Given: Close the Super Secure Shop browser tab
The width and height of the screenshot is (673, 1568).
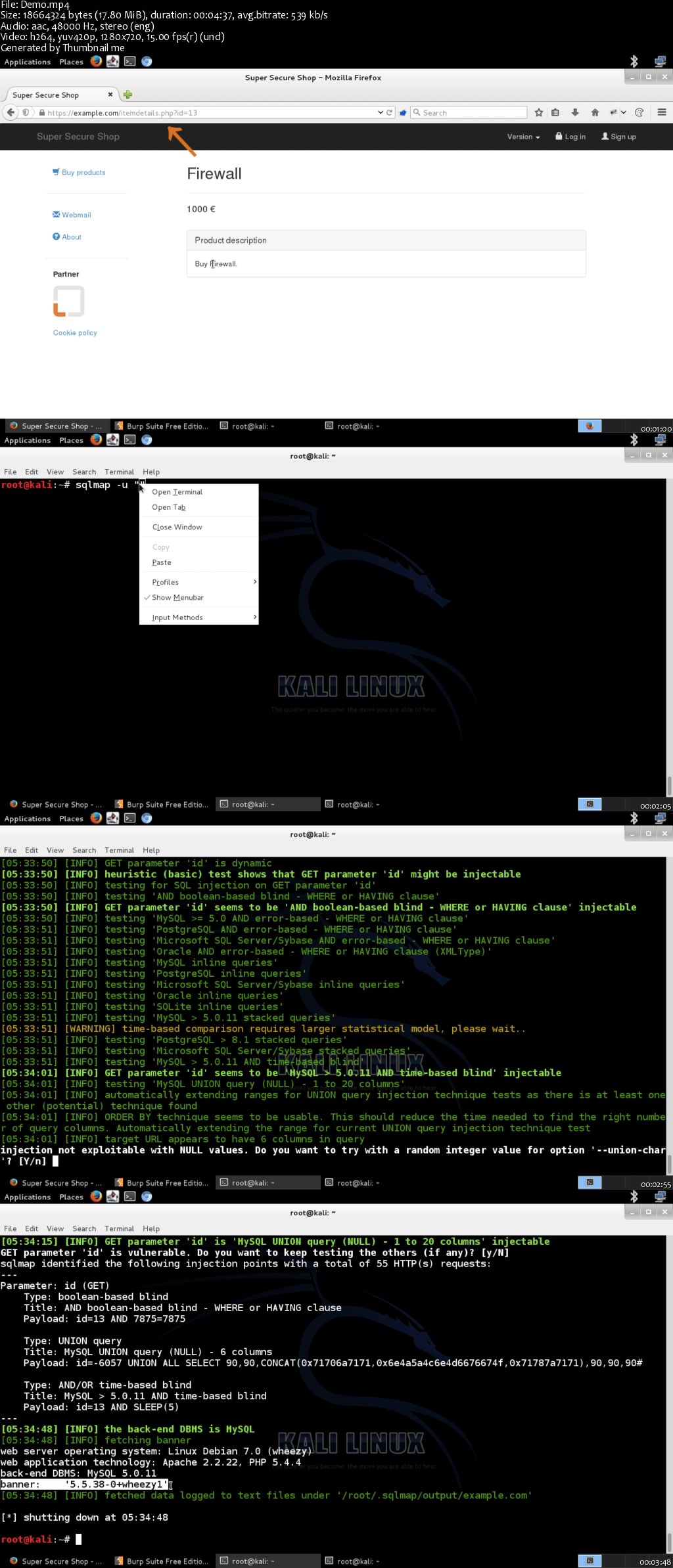Looking at the screenshot, I should 110,95.
